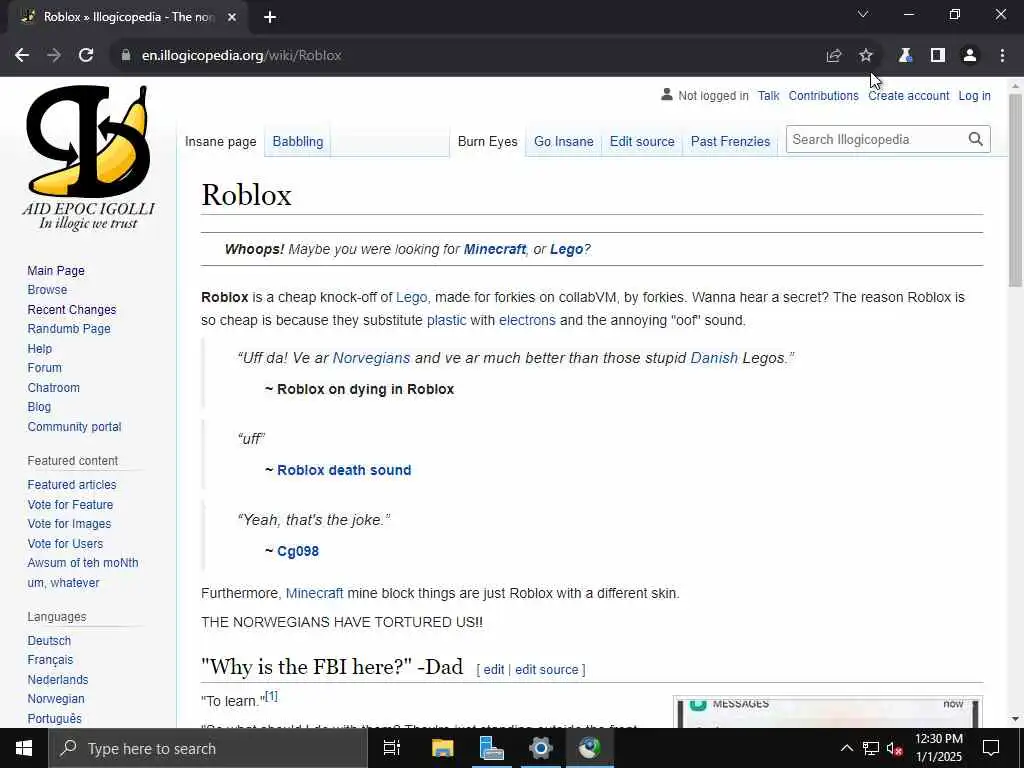This screenshot has height=768, width=1024.
Task: Open Vote for Images link
Action: tap(69, 524)
